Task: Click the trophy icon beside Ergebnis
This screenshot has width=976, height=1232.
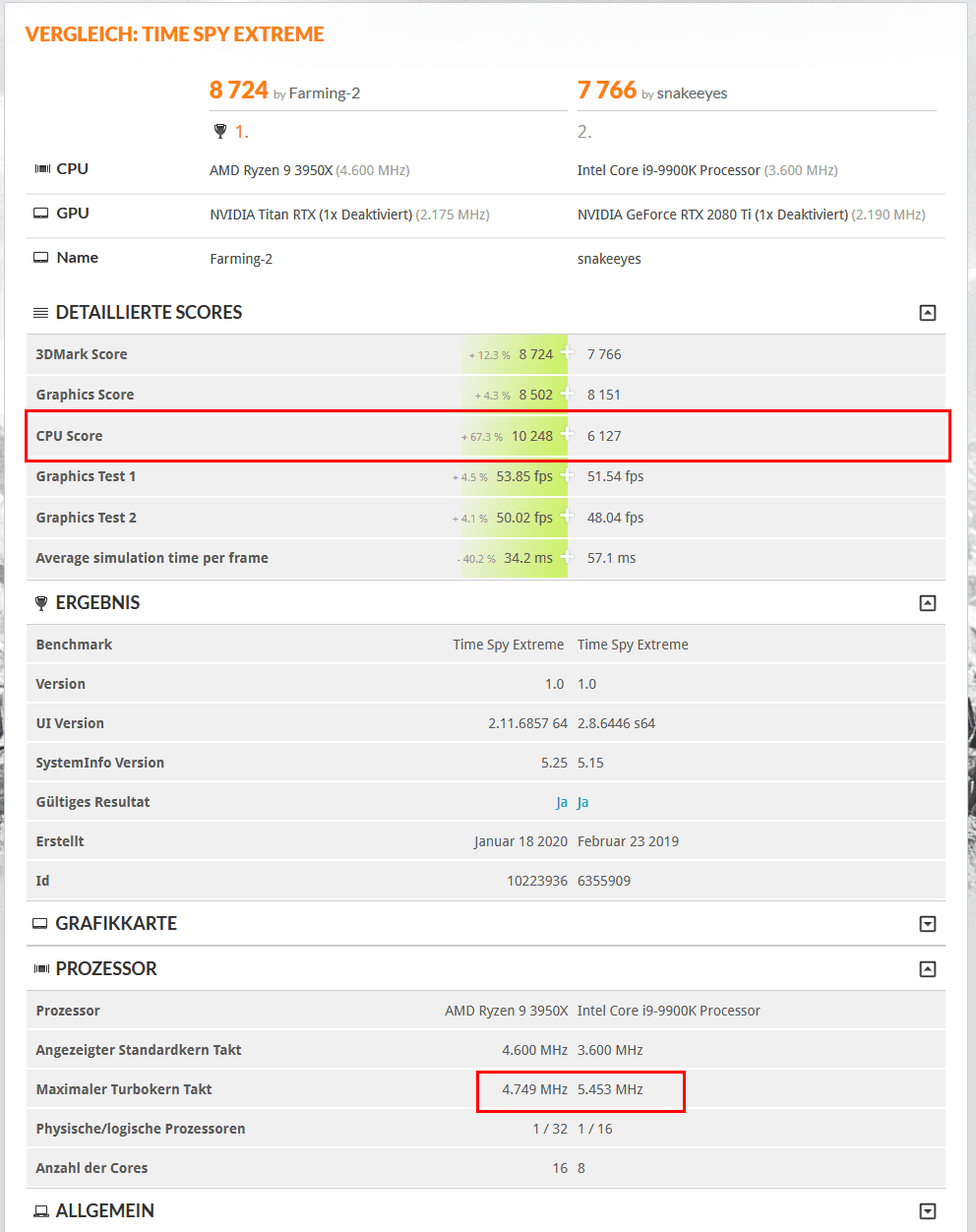Action: pos(40,603)
